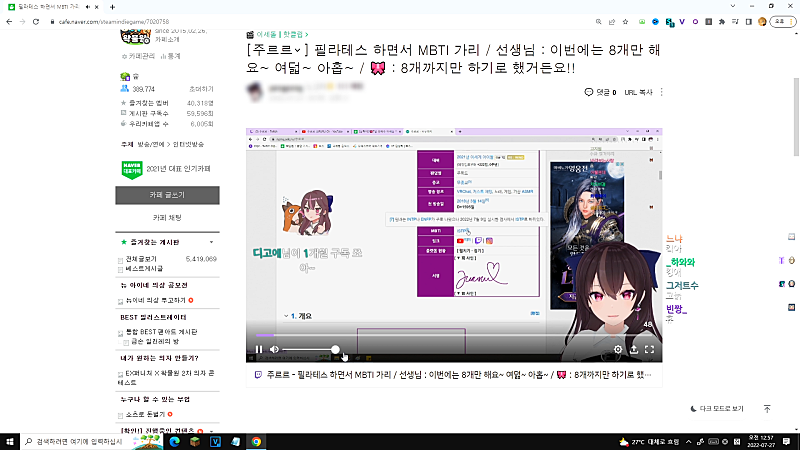Open the comments via the 댓글 icon
The image size is (800, 450).
point(589,92)
